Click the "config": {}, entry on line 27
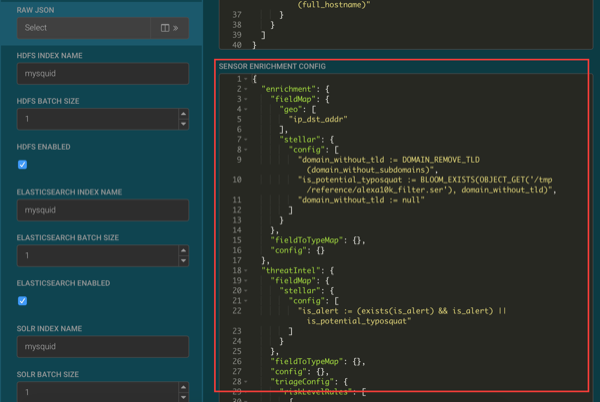Viewport: 600px width, 402px height. 300,371
